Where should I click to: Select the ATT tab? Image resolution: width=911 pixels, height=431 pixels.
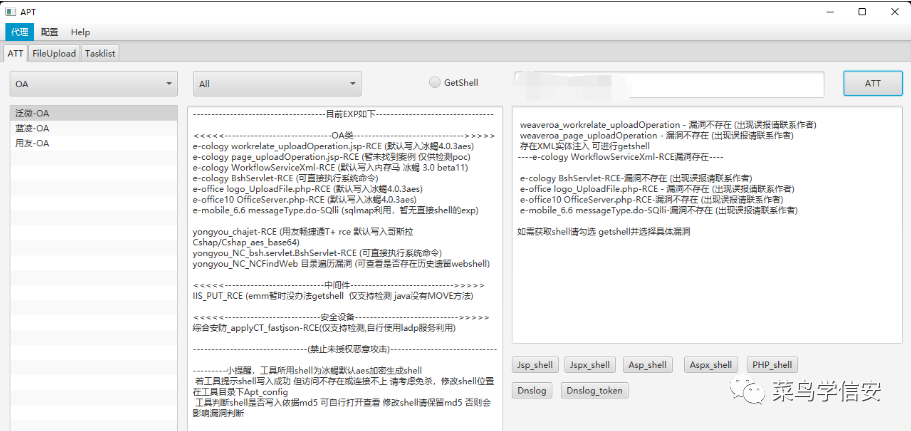pos(15,53)
